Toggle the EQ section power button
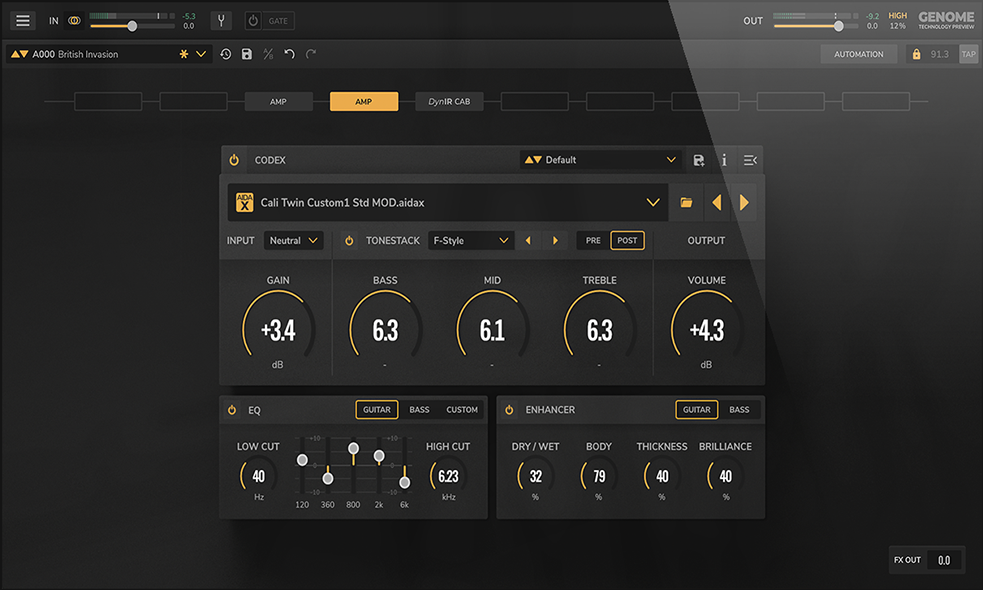Image resolution: width=983 pixels, height=590 pixels. point(232,410)
